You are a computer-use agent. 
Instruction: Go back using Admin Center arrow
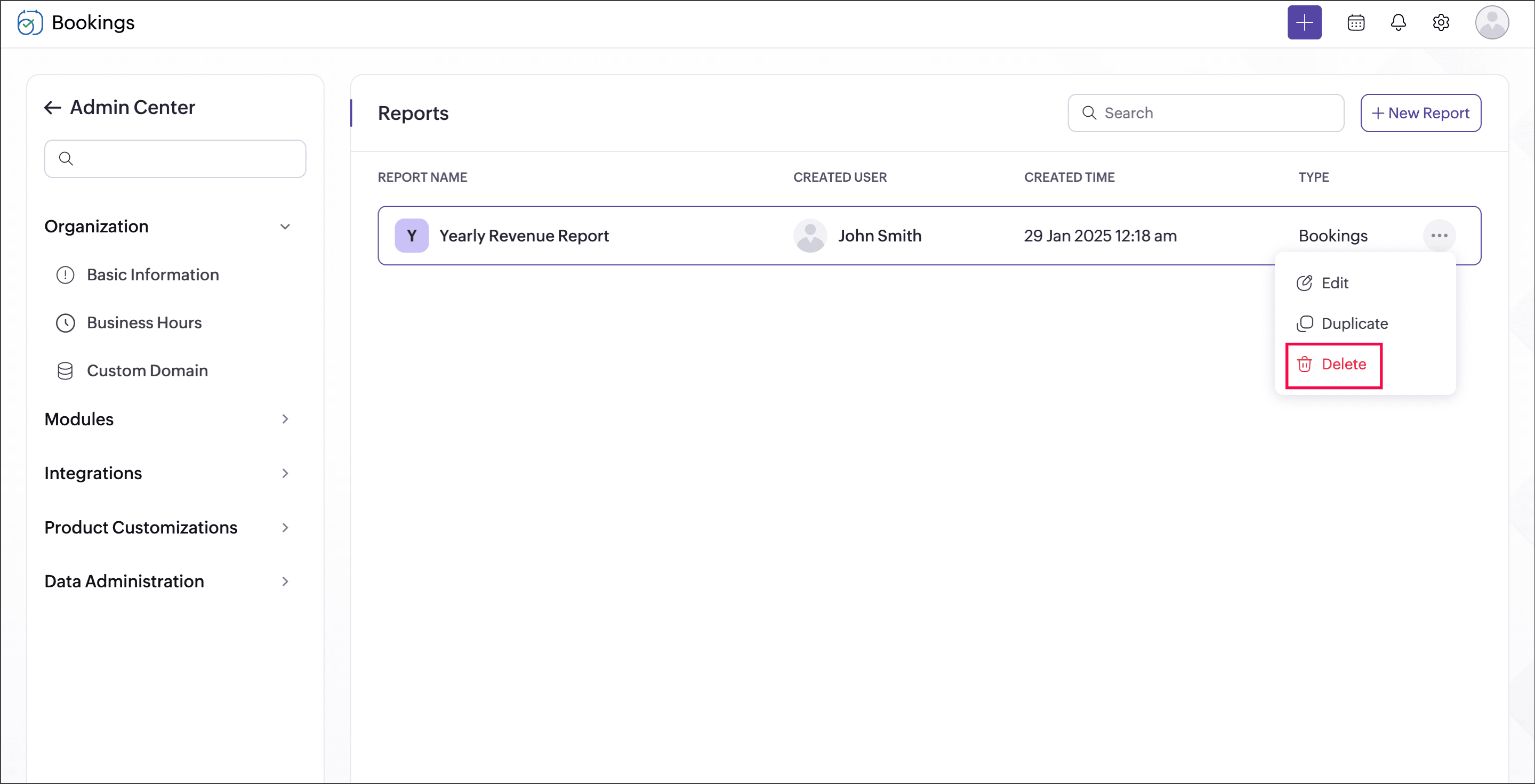(52, 107)
